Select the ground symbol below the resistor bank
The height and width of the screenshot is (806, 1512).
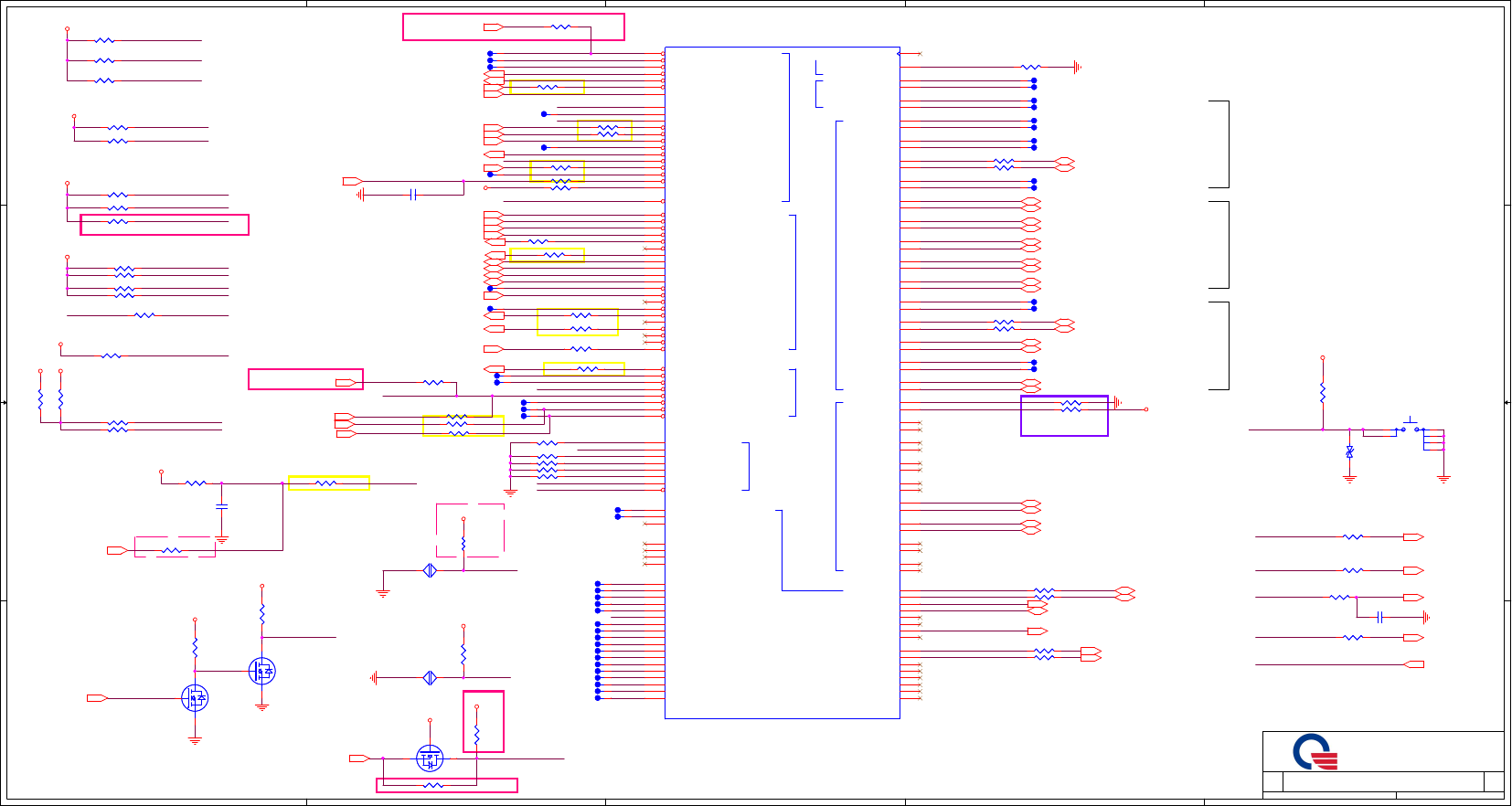(x=510, y=493)
